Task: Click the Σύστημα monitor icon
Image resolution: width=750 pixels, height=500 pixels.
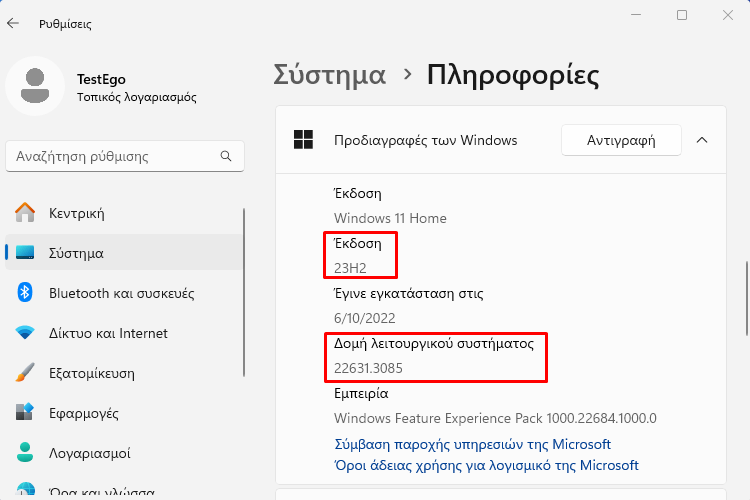Action: 25,253
